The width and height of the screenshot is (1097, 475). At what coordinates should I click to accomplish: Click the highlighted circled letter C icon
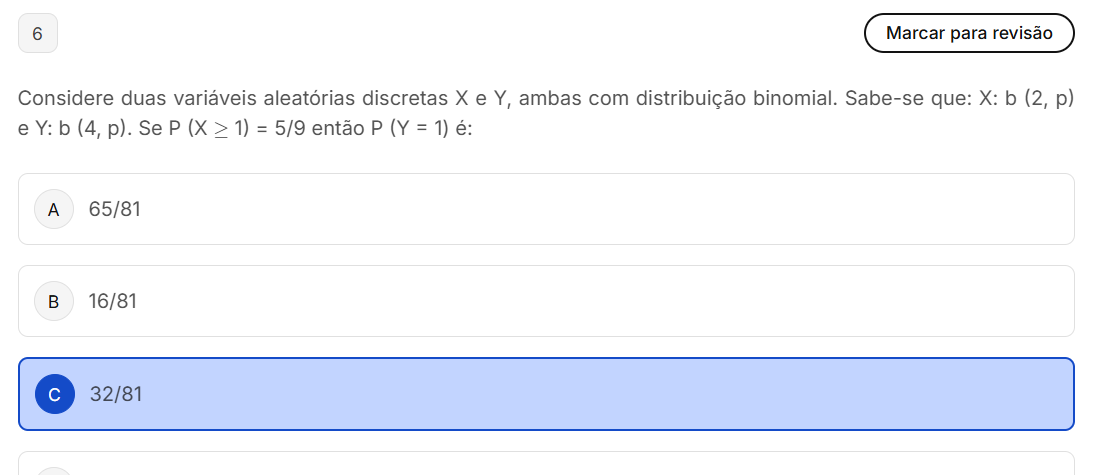(x=54, y=394)
